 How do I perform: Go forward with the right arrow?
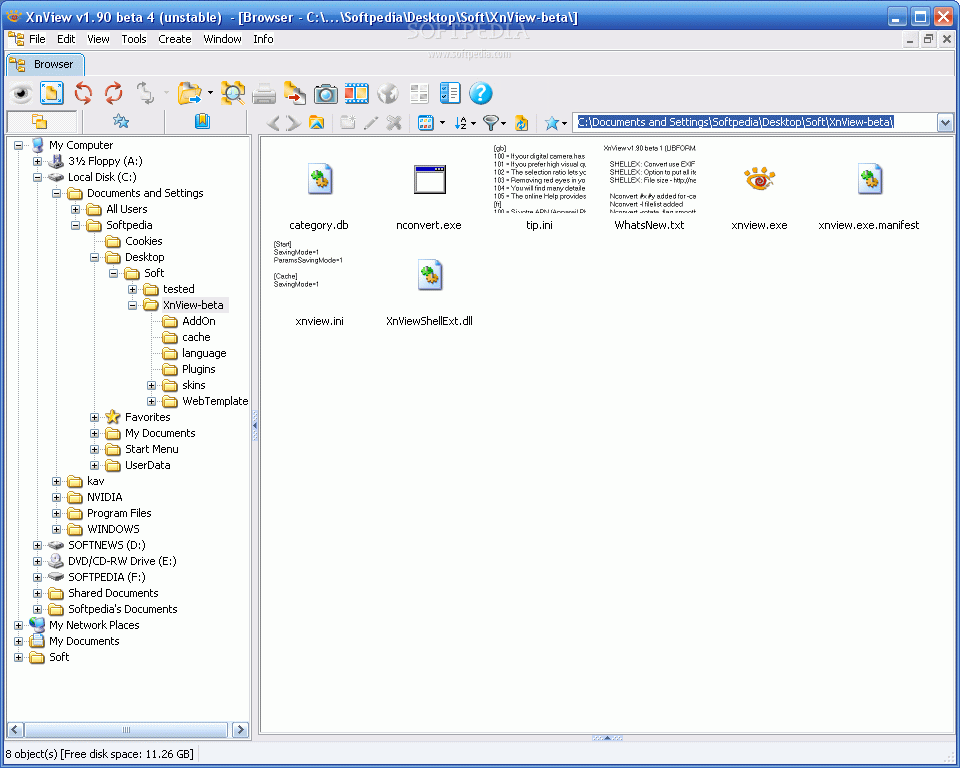coord(294,123)
